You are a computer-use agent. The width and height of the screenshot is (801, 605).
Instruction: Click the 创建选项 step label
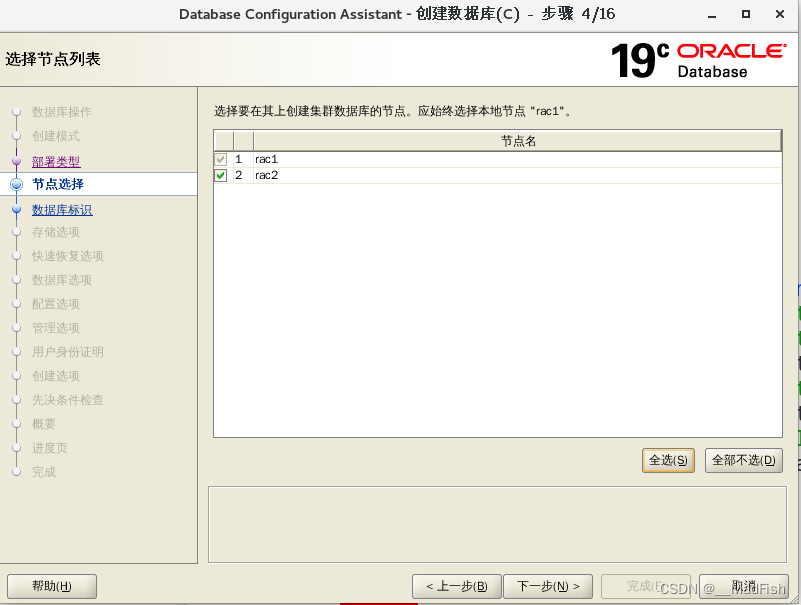[x=56, y=376]
